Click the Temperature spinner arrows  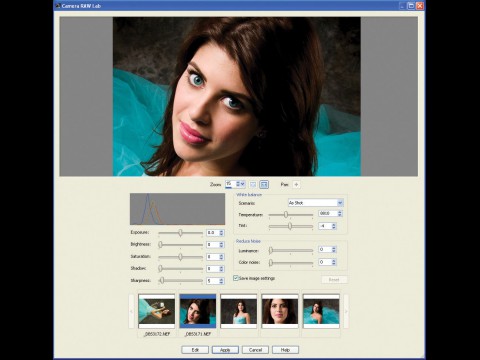[x=340, y=213]
